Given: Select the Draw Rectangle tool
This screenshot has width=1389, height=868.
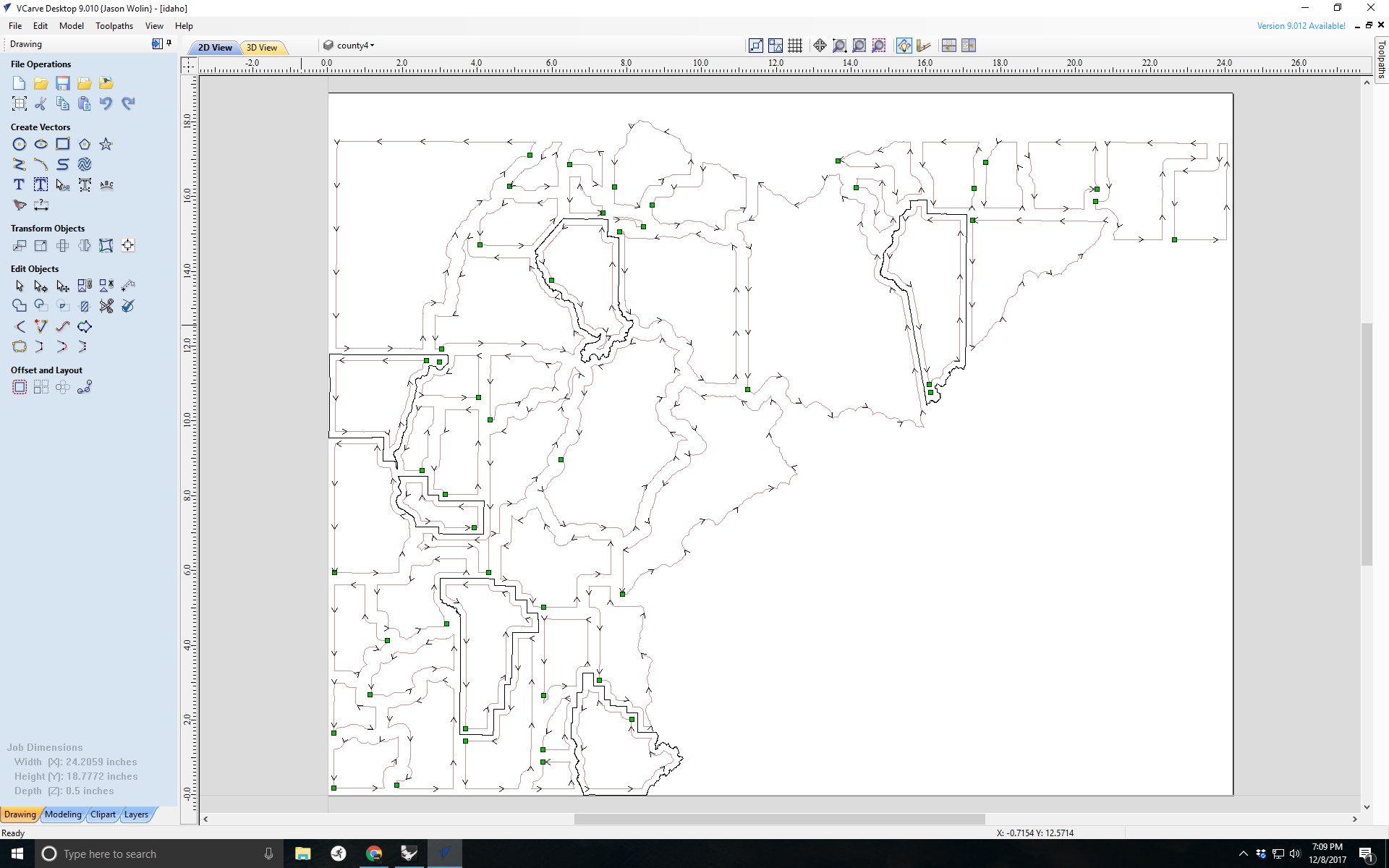Looking at the screenshot, I should (x=63, y=144).
